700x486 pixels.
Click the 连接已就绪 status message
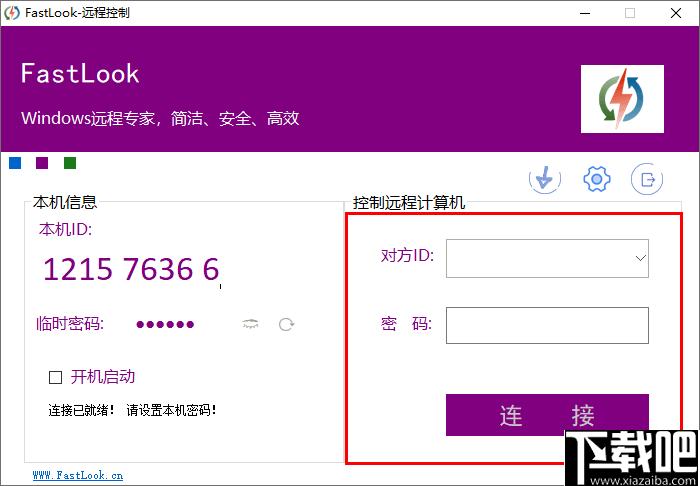pos(133,410)
